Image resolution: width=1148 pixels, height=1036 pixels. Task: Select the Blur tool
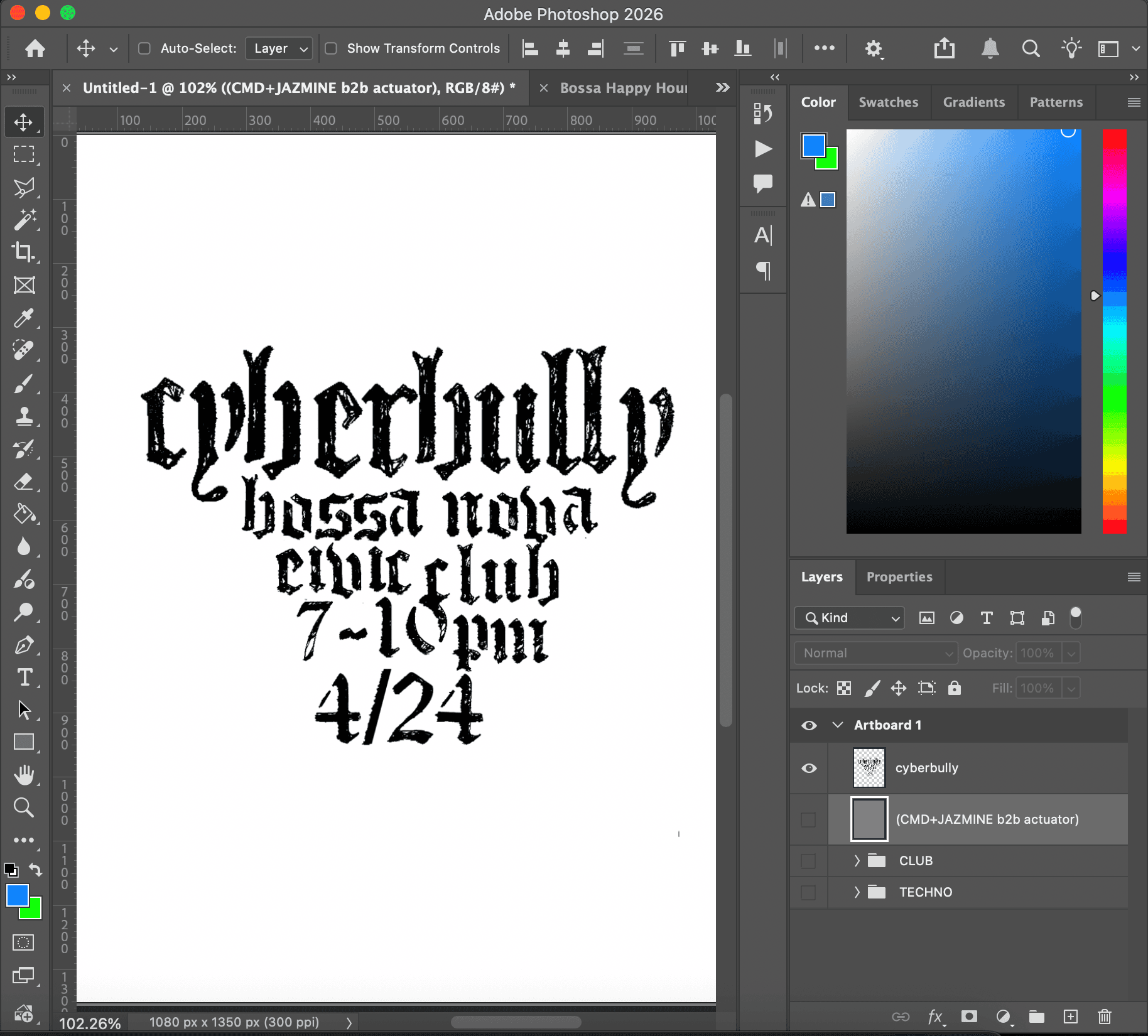[x=24, y=547]
